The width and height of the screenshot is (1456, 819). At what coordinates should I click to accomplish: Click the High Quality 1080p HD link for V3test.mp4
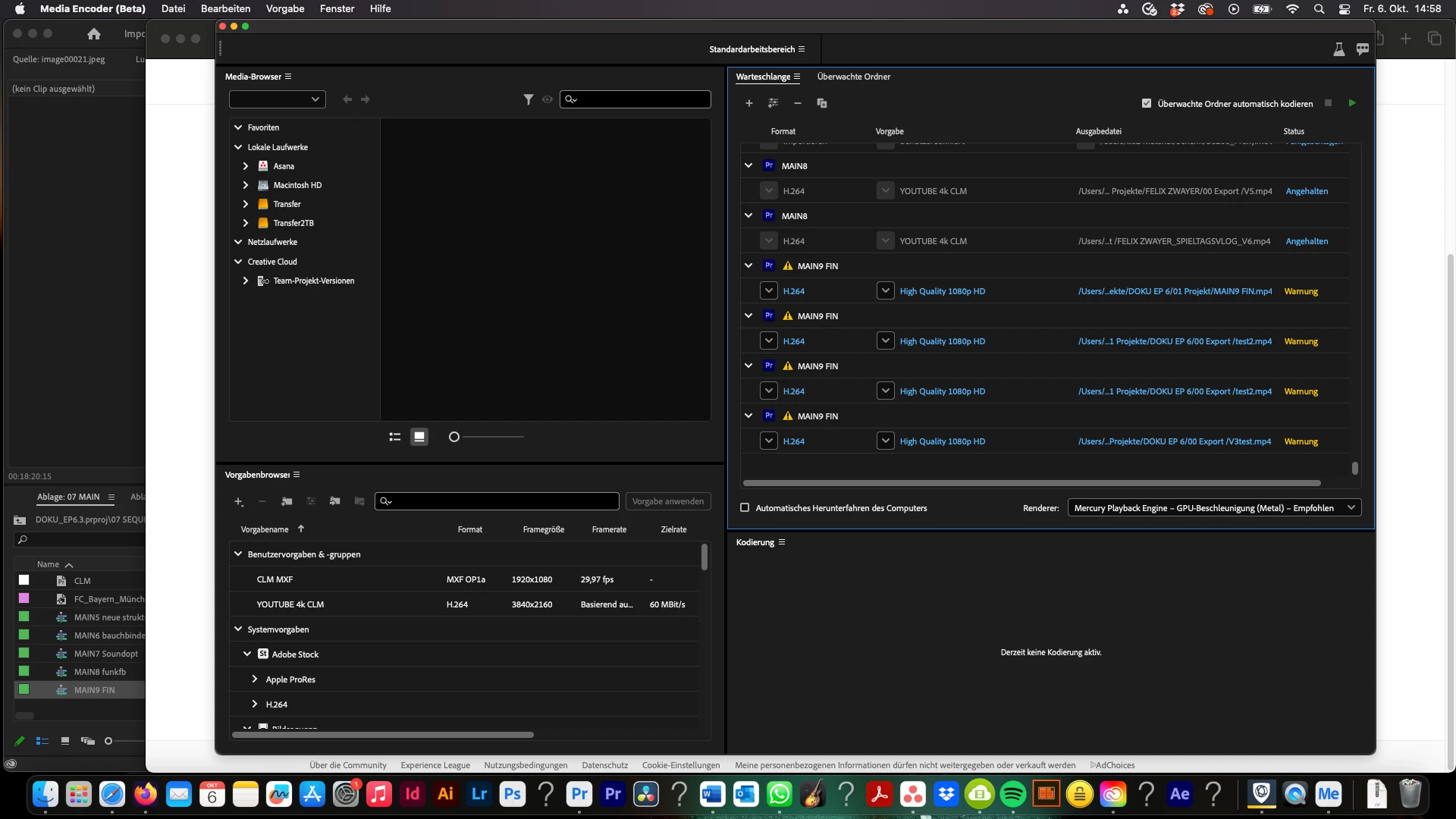(x=942, y=441)
